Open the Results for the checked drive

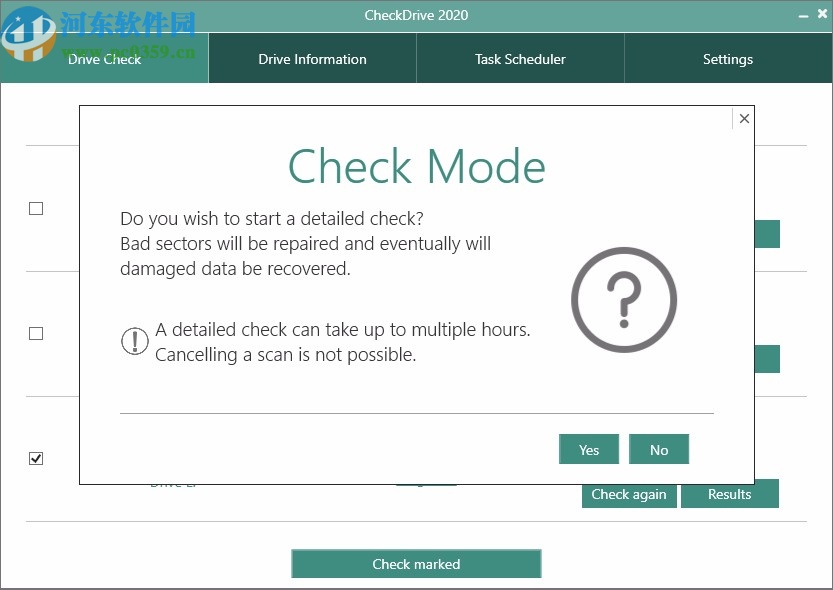click(729, 494)
